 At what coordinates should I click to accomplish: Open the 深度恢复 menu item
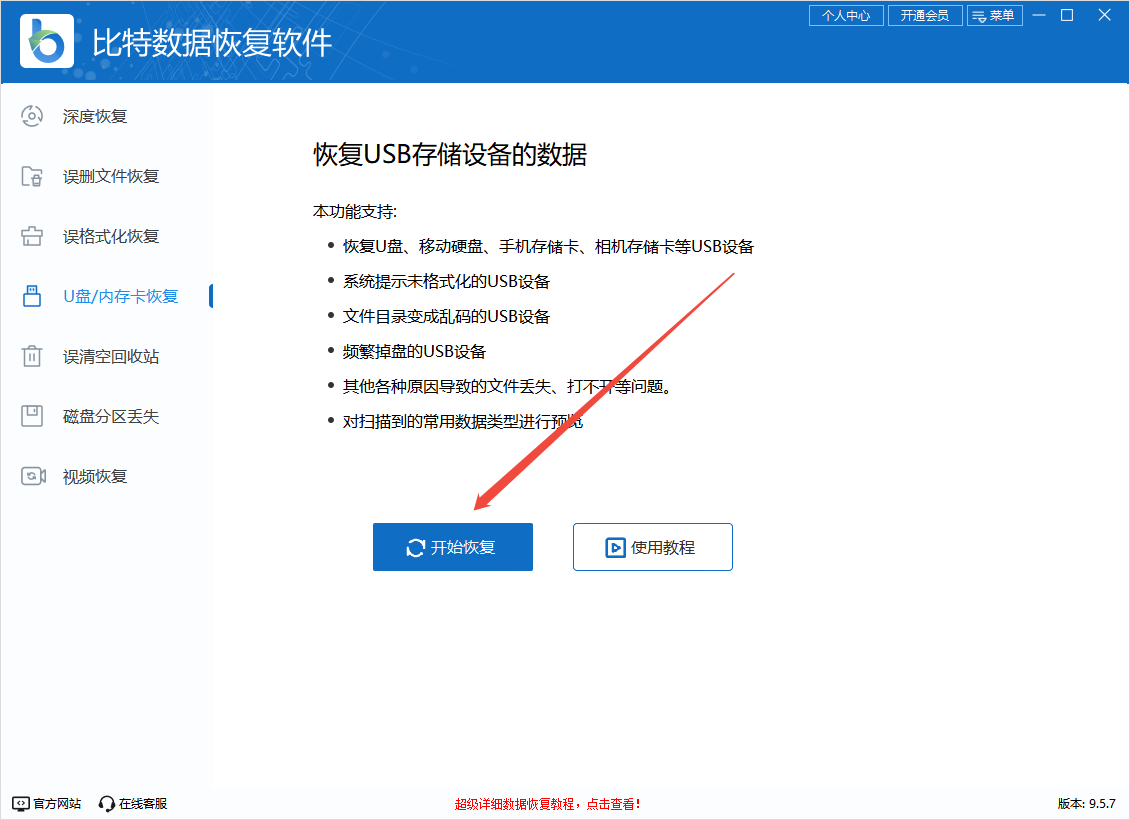coord(94,116)
